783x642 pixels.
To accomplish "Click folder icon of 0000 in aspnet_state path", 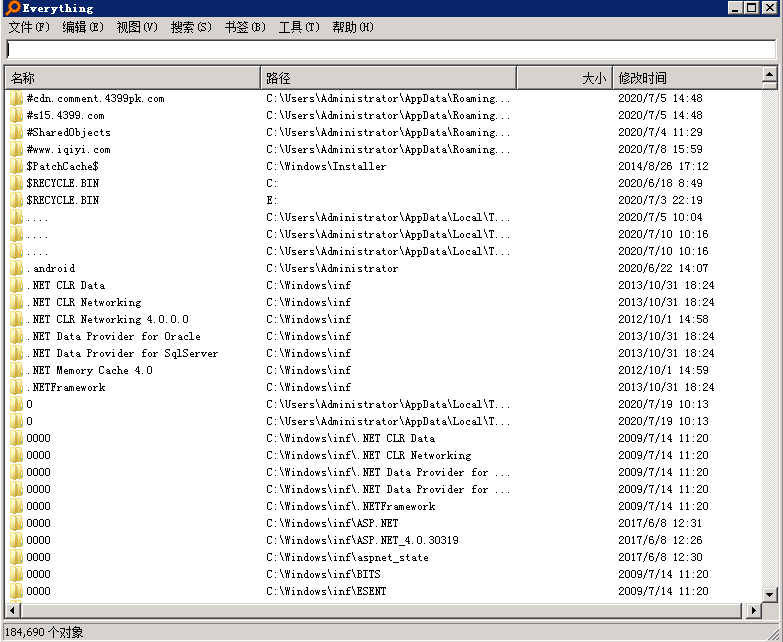I will 16,557.
